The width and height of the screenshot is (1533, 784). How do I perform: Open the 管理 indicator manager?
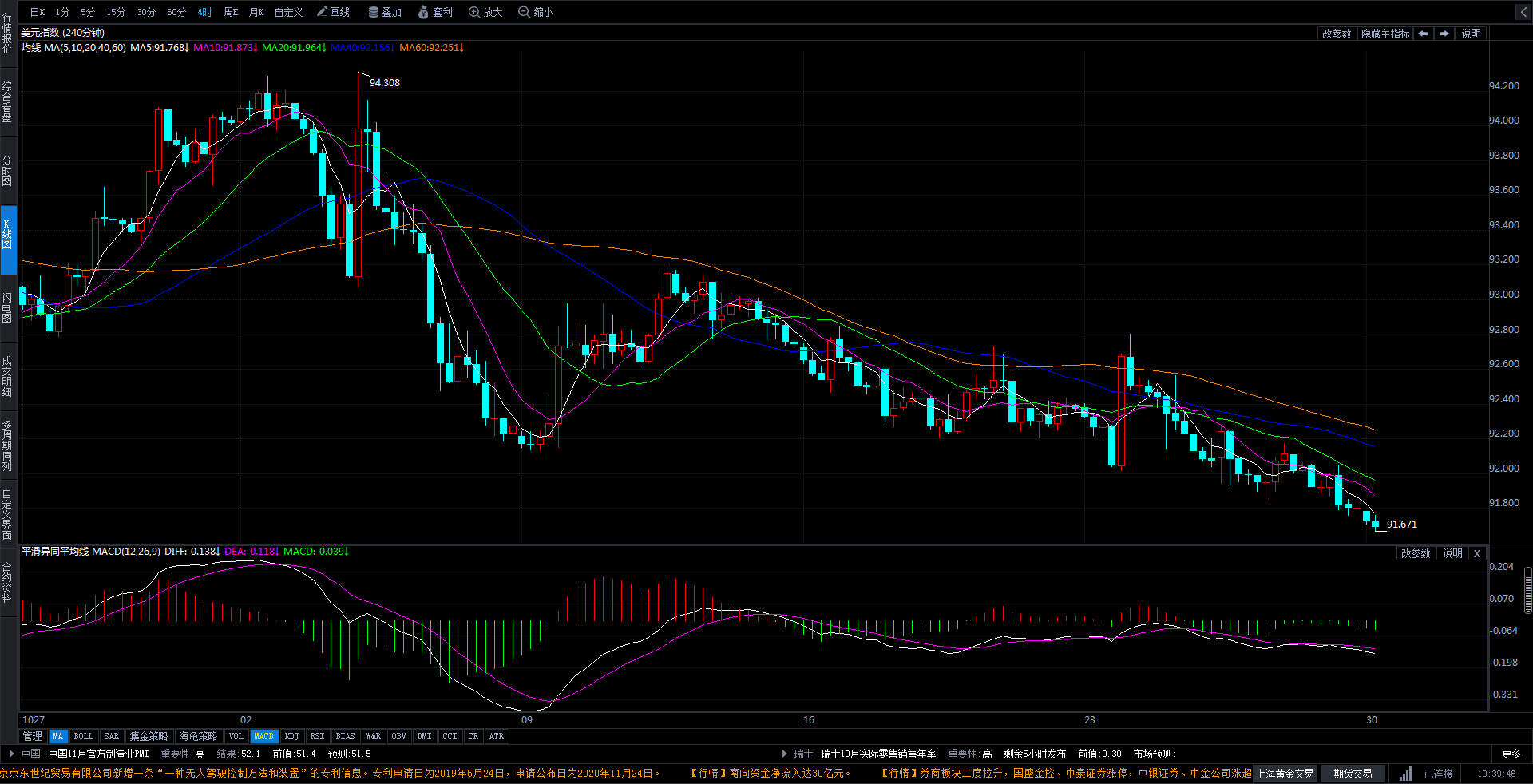[32, 736]
